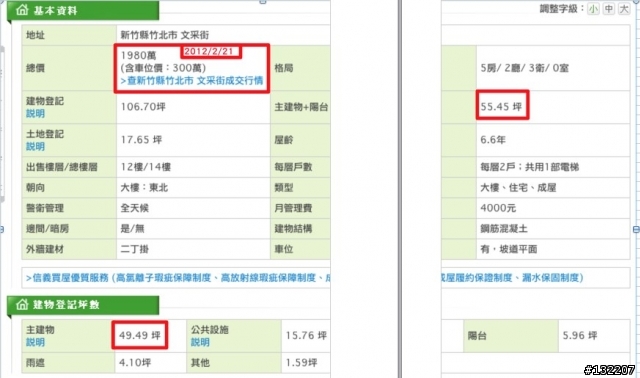Viewport: 640px width, 378px height.
Task: Open 說明 link under 土地登記
Action: [x=35, y=147]
